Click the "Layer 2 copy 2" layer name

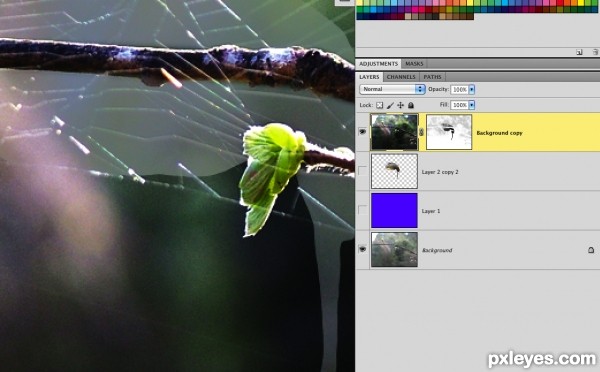pyautogui.click(x=440, y=172)
